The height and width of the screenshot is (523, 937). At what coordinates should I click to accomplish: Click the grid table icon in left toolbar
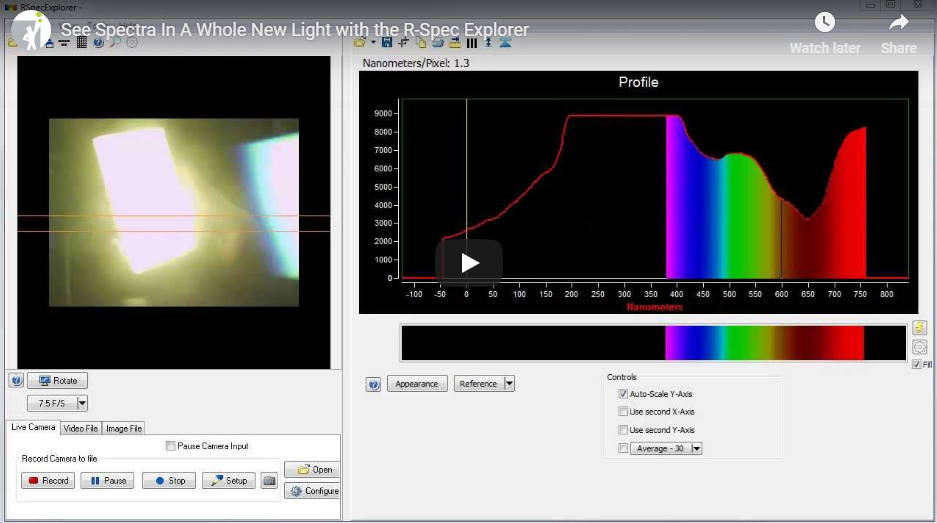tap(82, 42)
